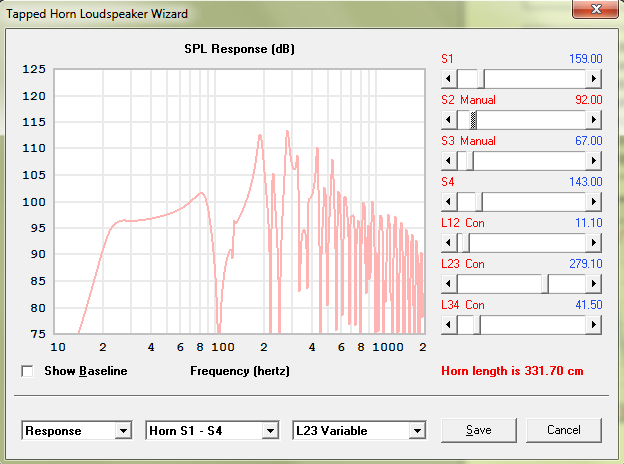Click the L34 value 41.50
The image size is (624, 464).
coord(589,305)
